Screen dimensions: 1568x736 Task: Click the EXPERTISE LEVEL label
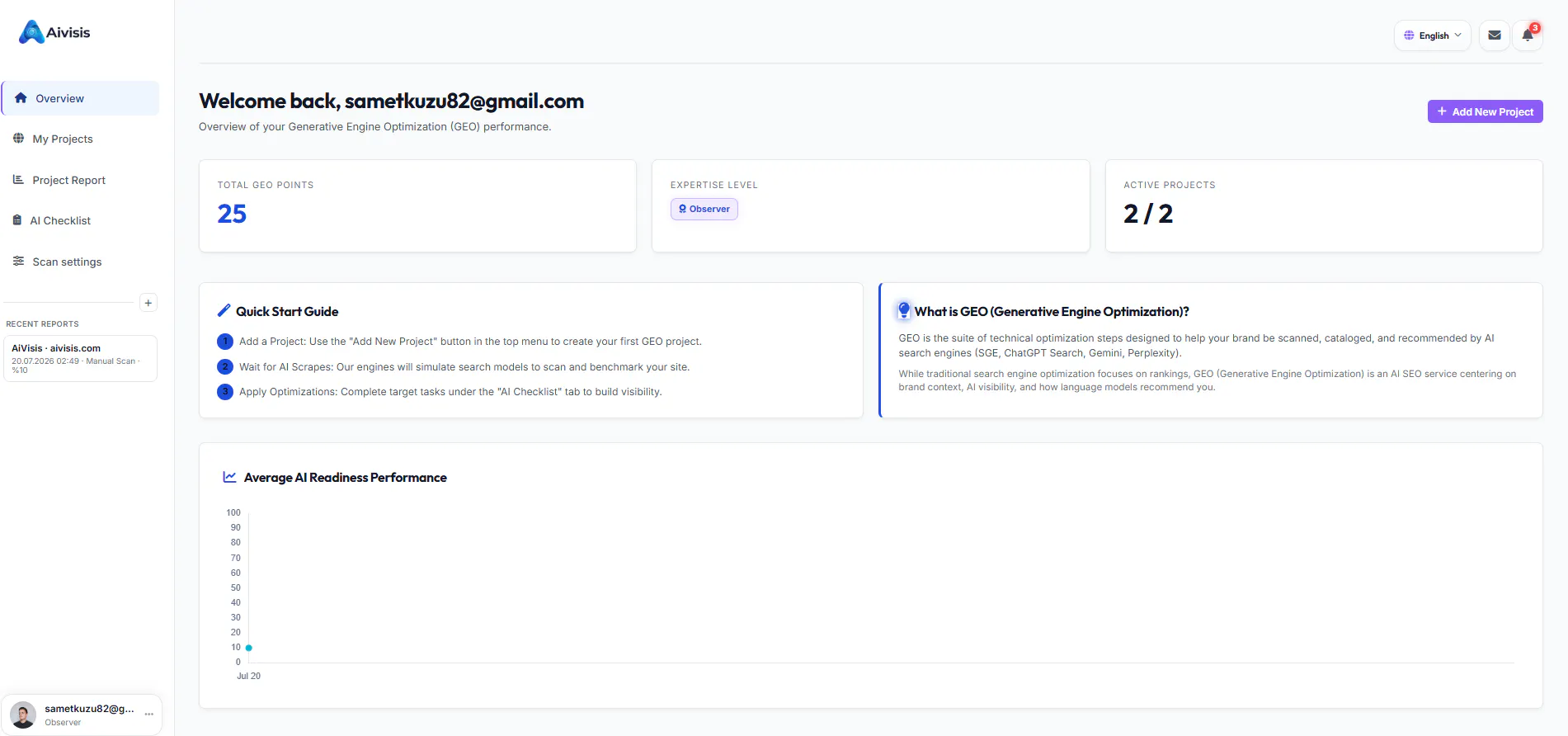pos(713,185)
